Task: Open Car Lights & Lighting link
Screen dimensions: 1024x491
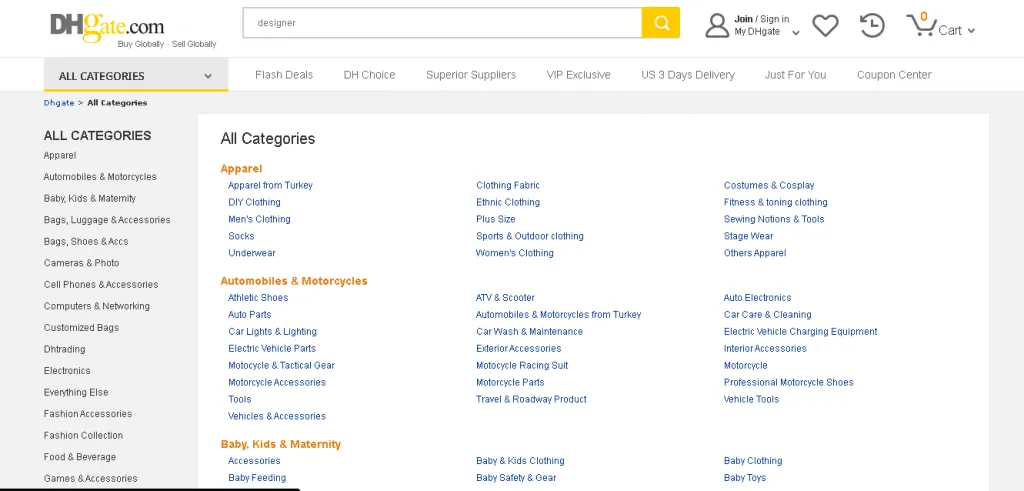Action: [x=272, y=332]
